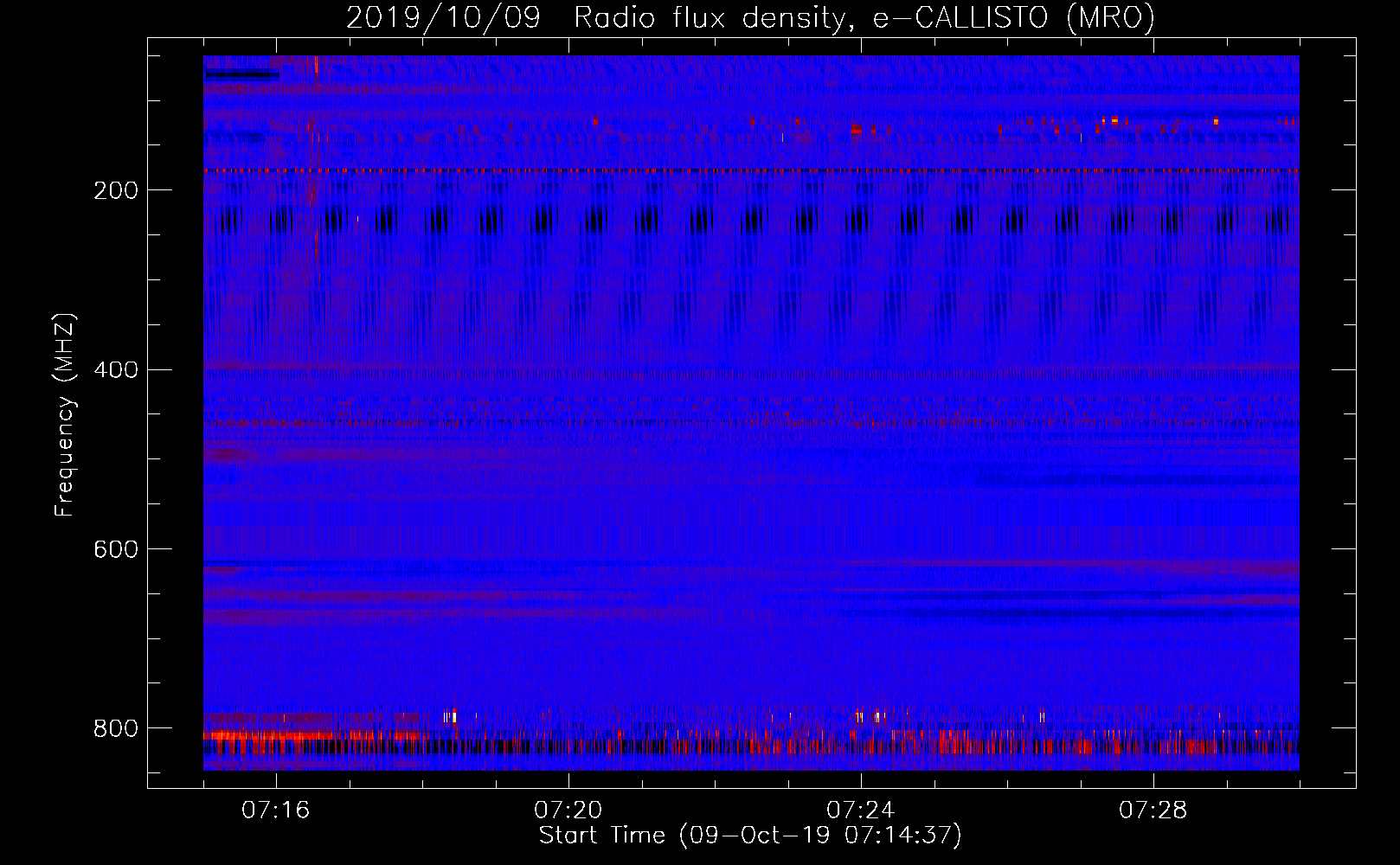Click the 07:16 time tick label
The width and height of the screenshot is (1400, 865).
276,810
